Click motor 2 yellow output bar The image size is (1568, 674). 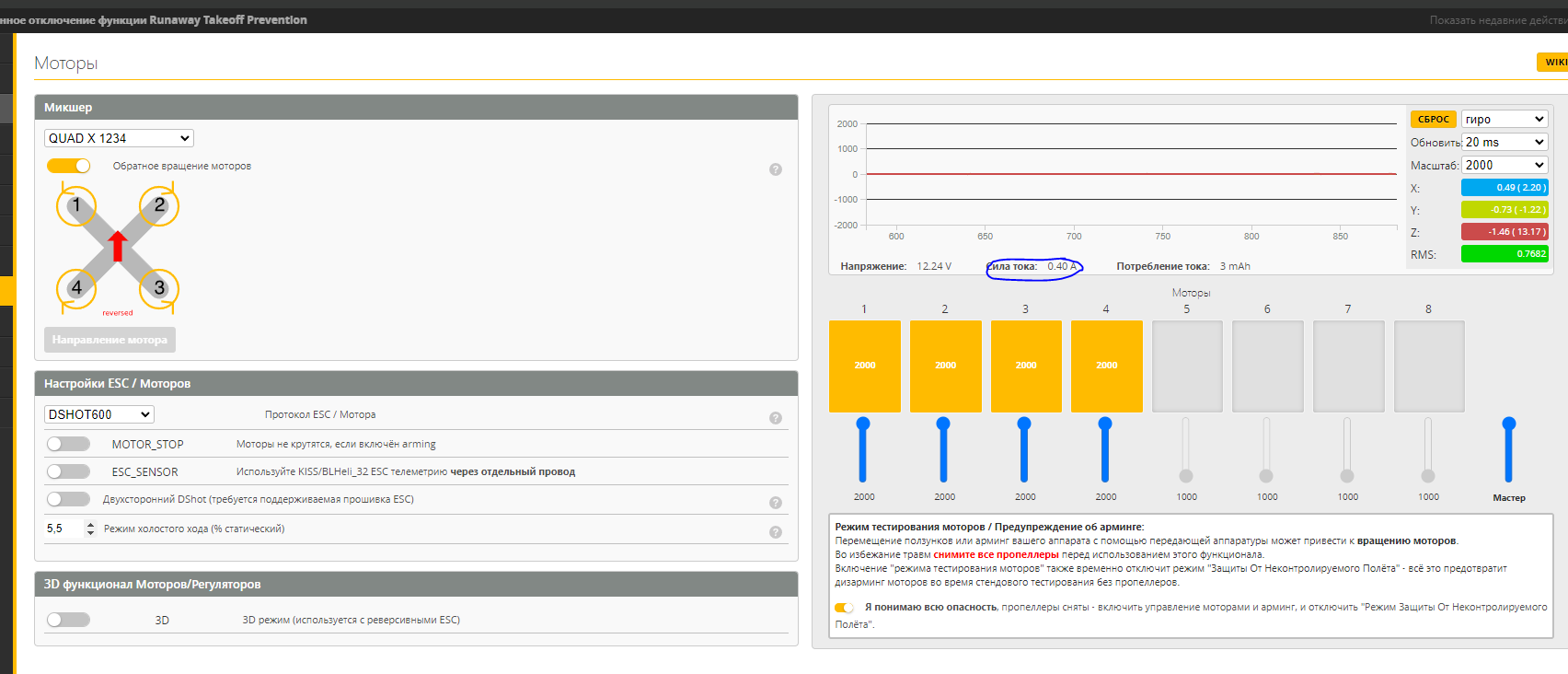[946, 366]
